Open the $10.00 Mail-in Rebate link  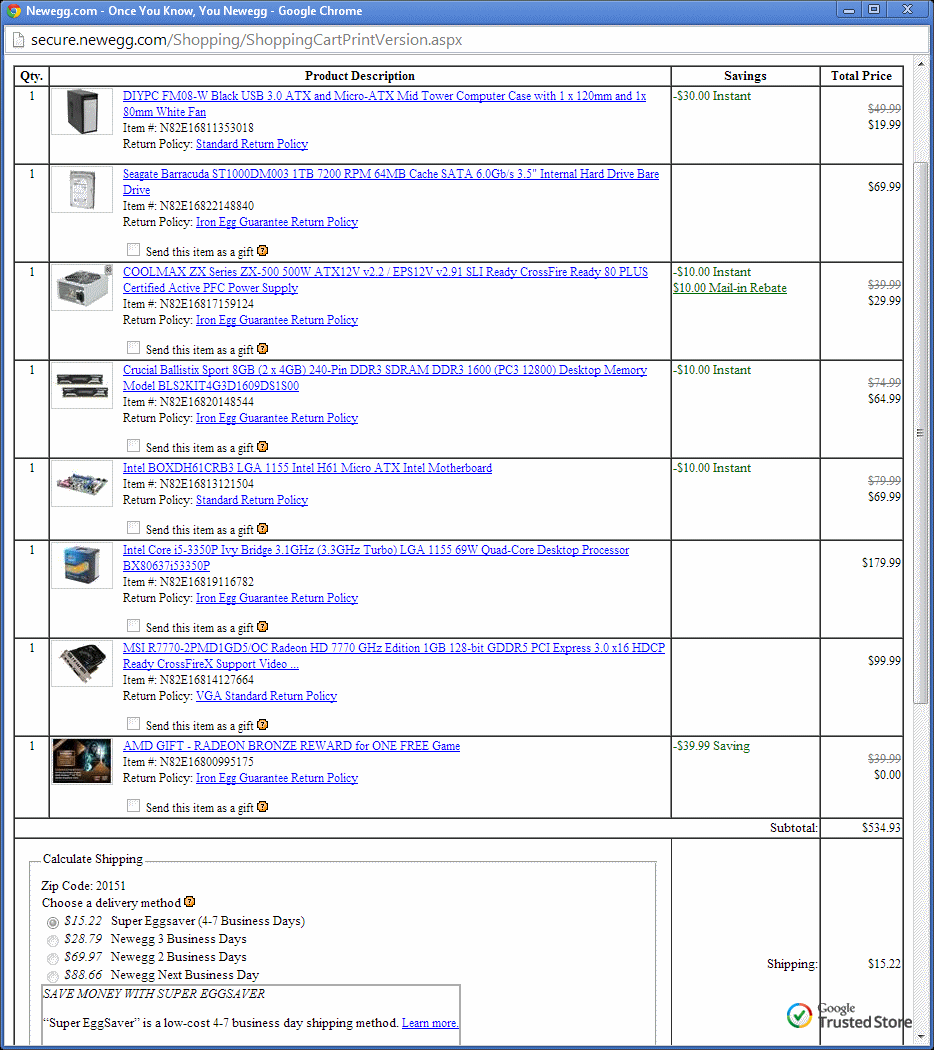point(730,288)
